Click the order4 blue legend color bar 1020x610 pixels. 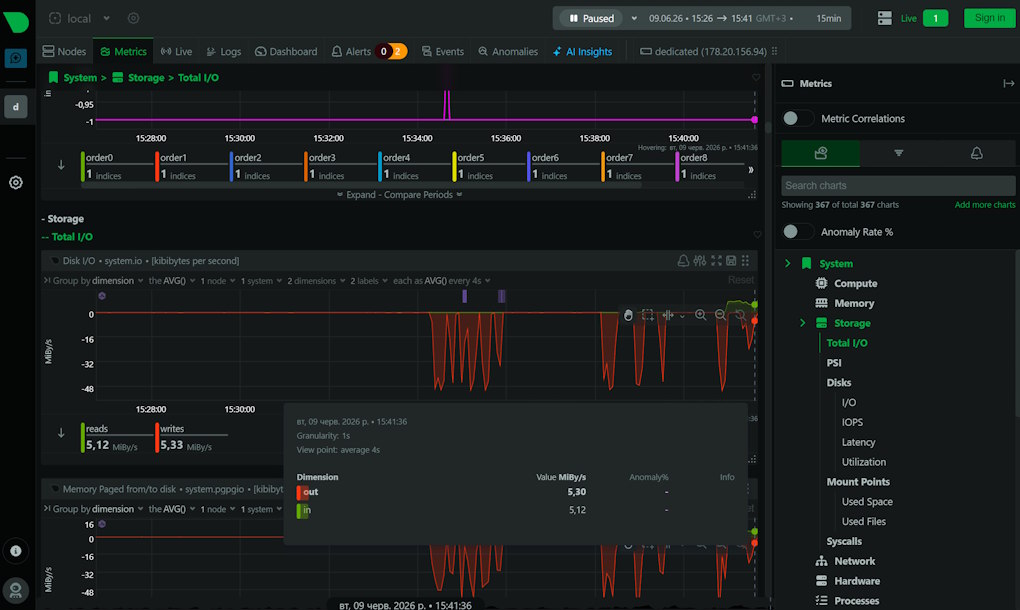(x=380, y=166)
